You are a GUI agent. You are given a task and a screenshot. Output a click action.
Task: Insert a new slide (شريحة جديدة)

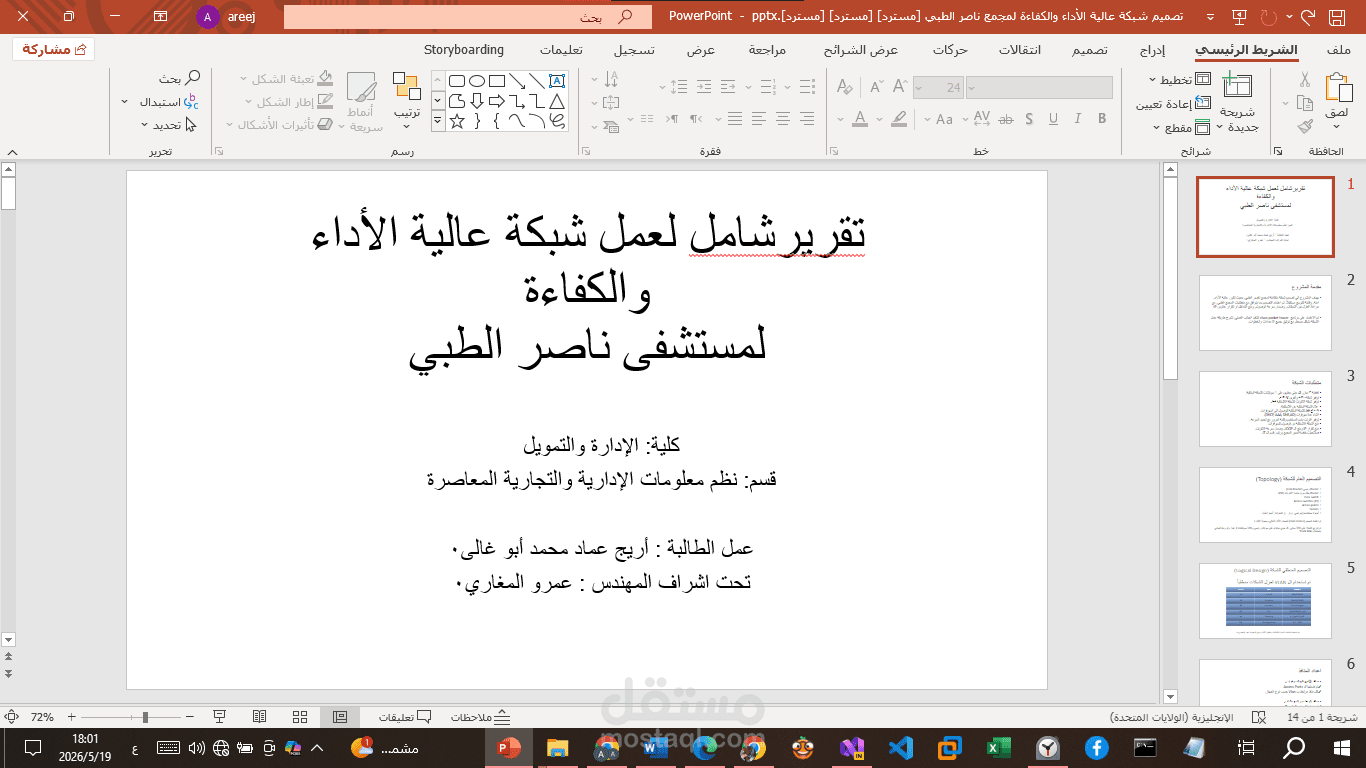pyautogui.click(x=1240, y=103)
